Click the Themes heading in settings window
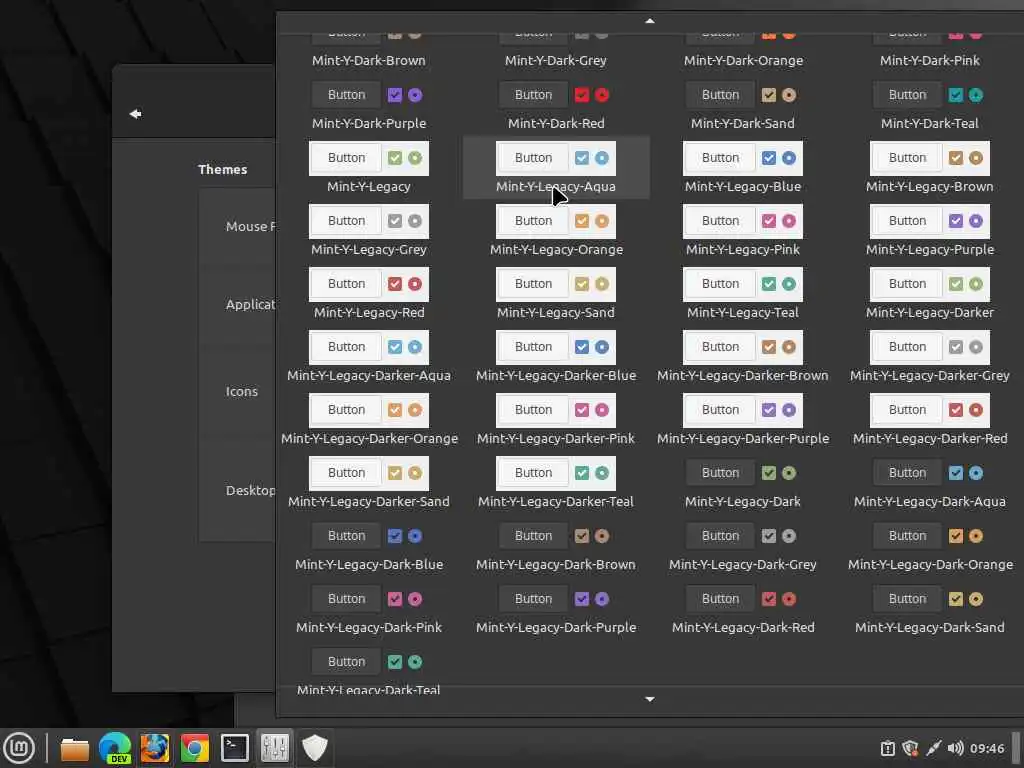 (223, 170)
